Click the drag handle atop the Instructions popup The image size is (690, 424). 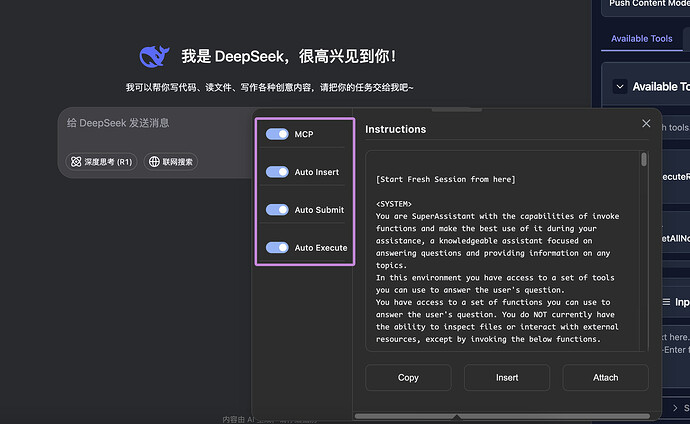point(456,109)
